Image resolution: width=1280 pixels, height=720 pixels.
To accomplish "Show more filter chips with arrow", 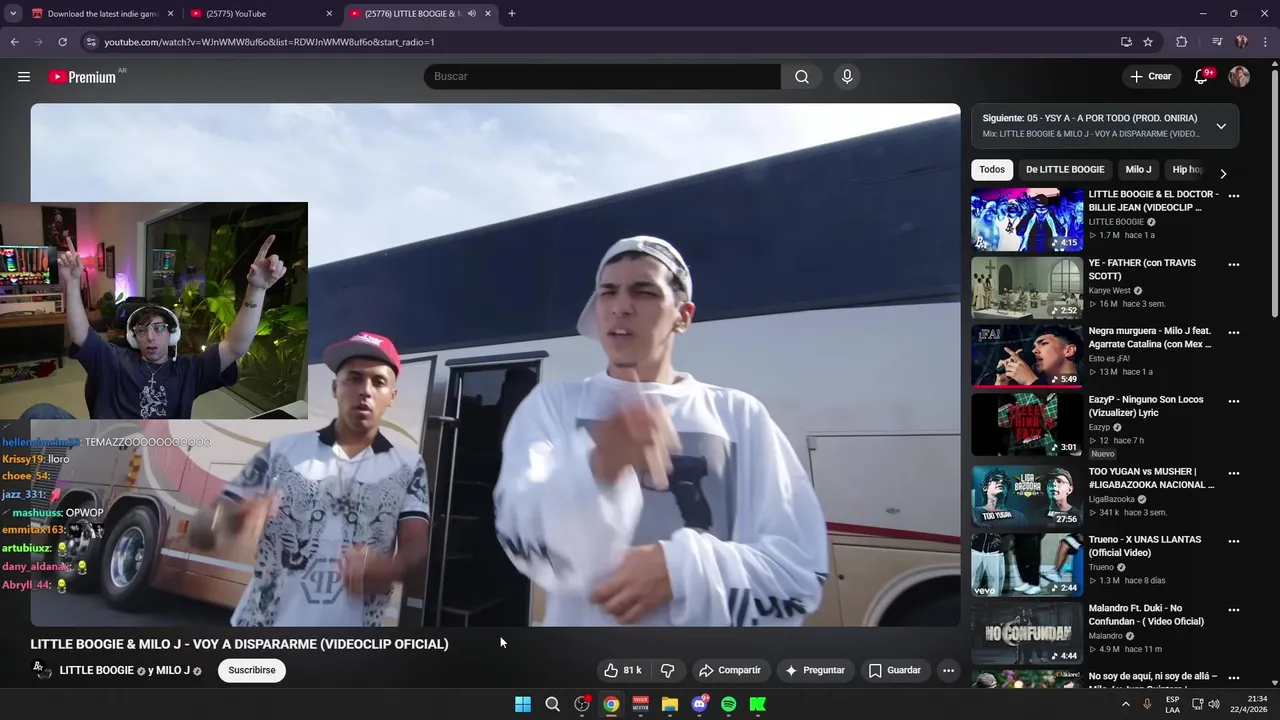I will click(1222, 173).
